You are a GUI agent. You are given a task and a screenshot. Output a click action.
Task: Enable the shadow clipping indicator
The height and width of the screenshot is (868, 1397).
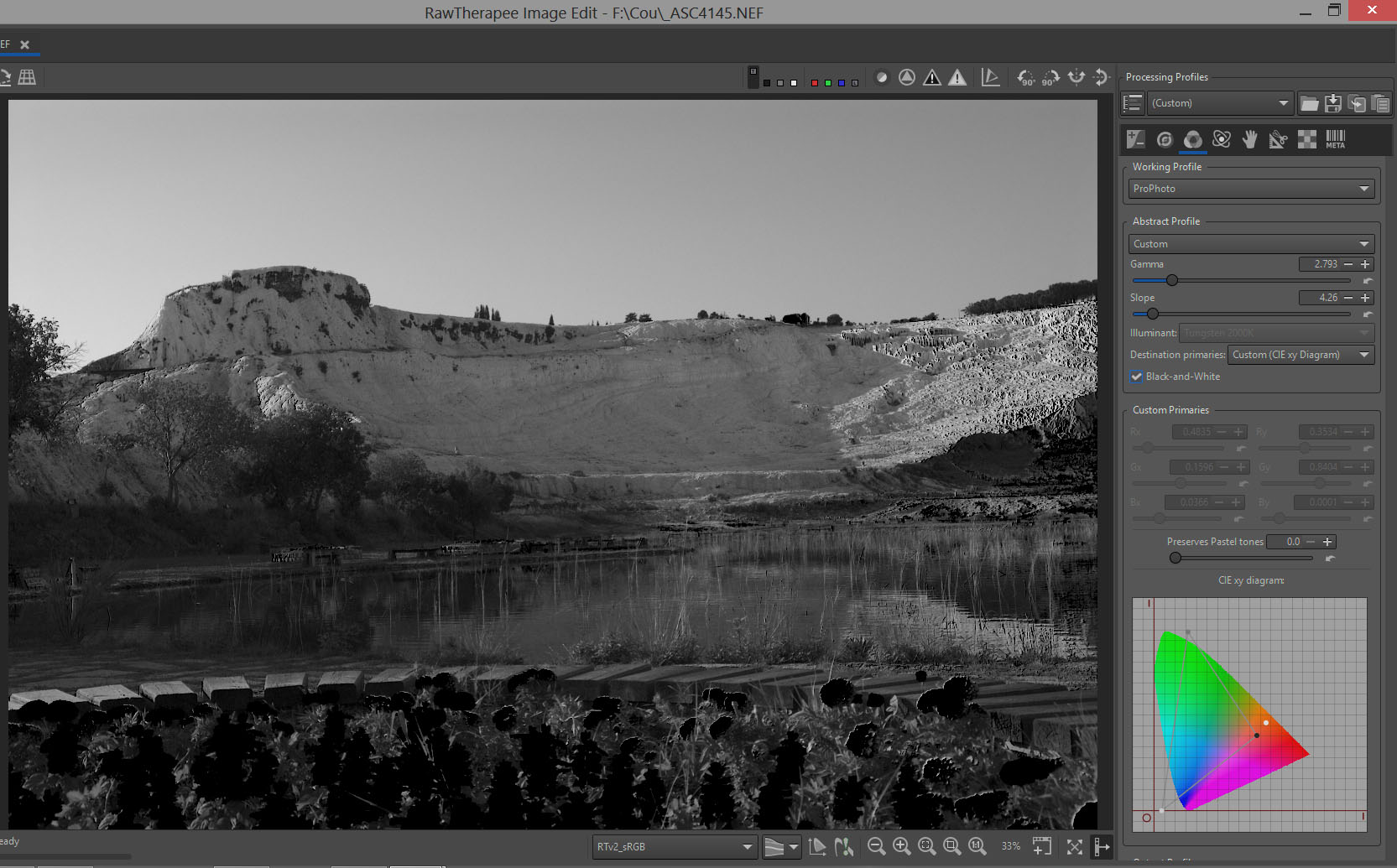pyautogui.click(x=932, y=76)
